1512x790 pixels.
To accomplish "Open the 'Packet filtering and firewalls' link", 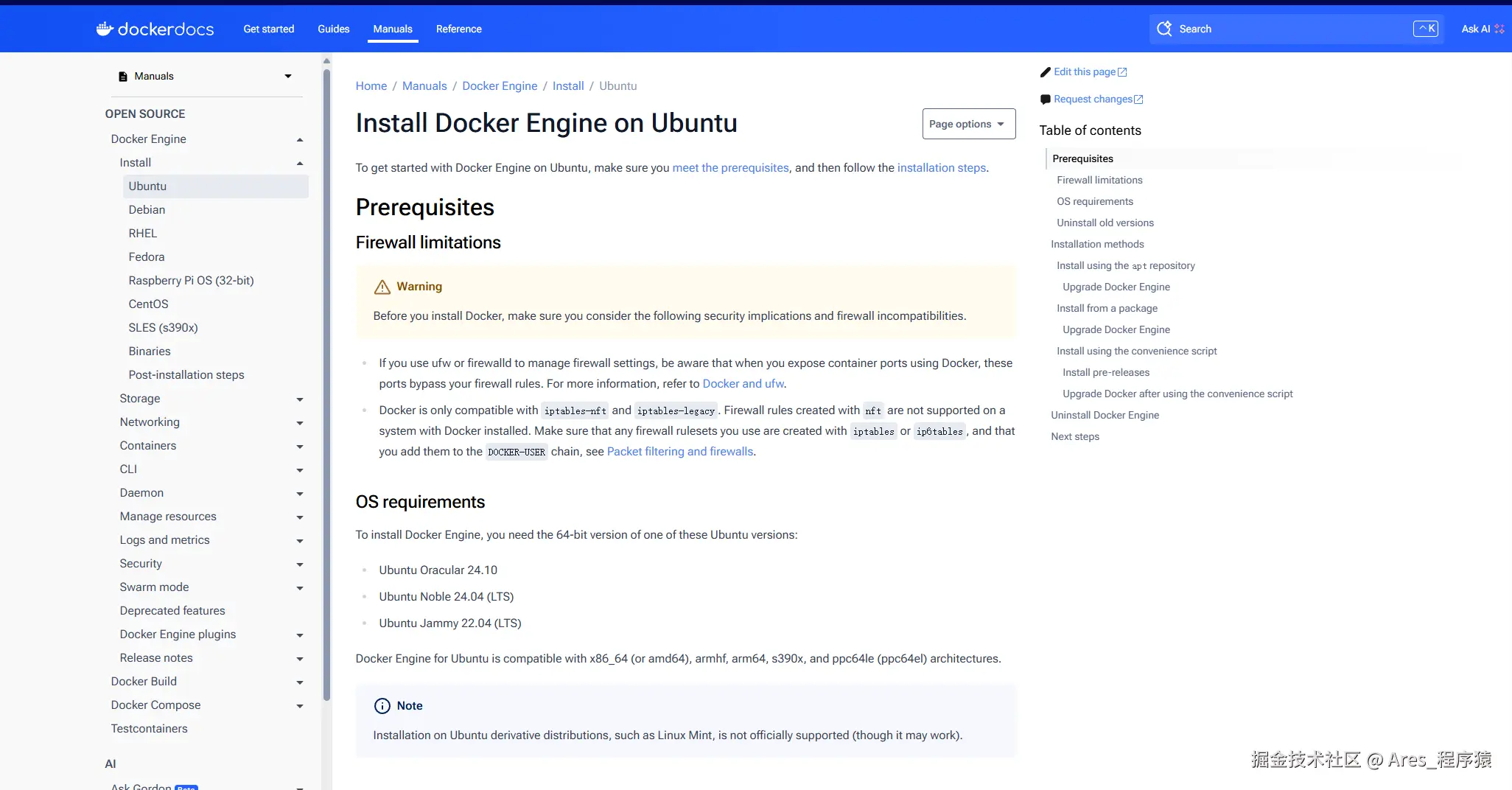I will point(680,452).
